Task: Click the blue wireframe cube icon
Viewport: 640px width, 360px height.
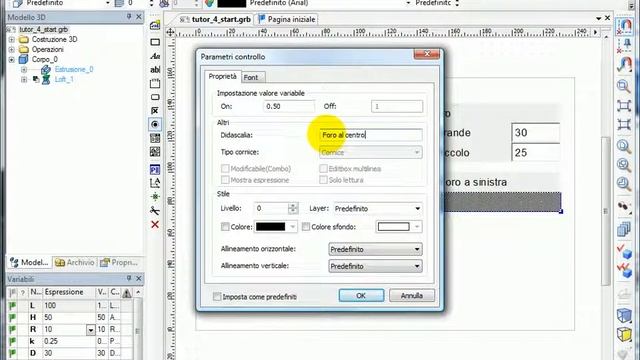Action: click(x=624, y=315)
